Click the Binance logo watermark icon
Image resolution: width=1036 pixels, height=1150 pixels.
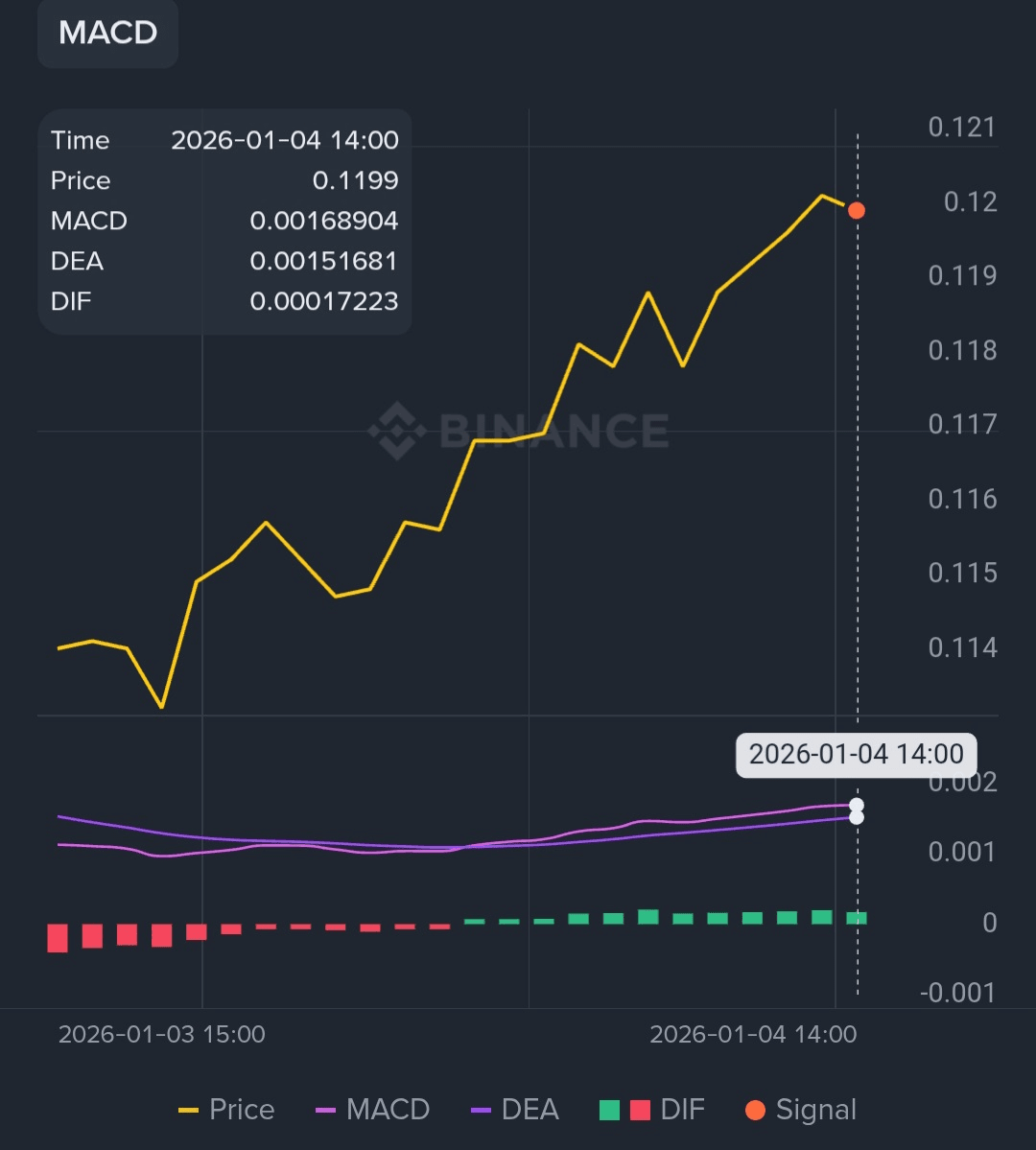point(397,431)
